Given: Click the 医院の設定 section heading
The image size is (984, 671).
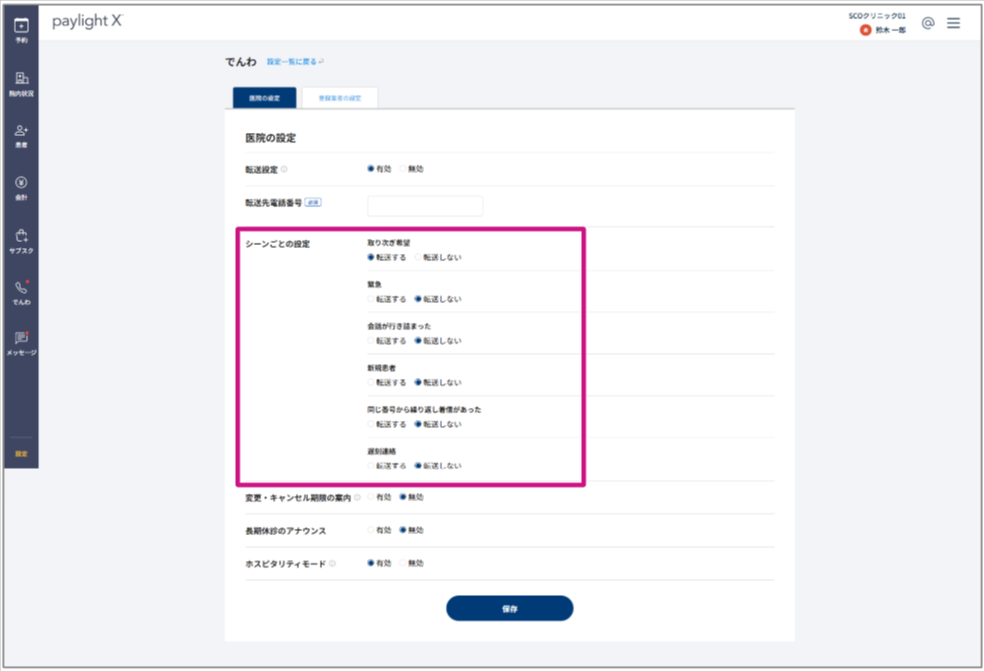Looking at the screenshot, I should 270,138.
